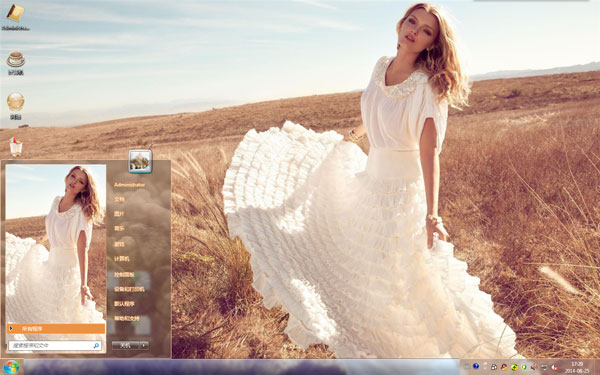The height and width of the screenshot is (375, 600).
Task: Open Pictures (图片) in Start menu
Action: pos(119,214)
